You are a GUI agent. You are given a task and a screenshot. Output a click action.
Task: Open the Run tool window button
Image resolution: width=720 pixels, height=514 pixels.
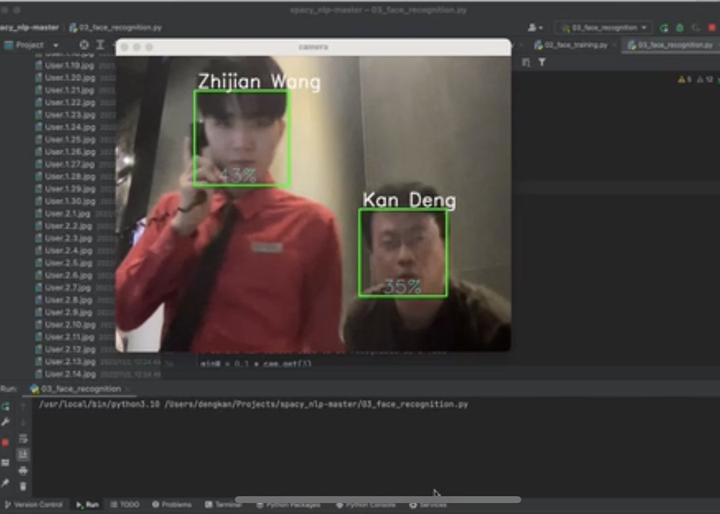(x=87, y=505)
